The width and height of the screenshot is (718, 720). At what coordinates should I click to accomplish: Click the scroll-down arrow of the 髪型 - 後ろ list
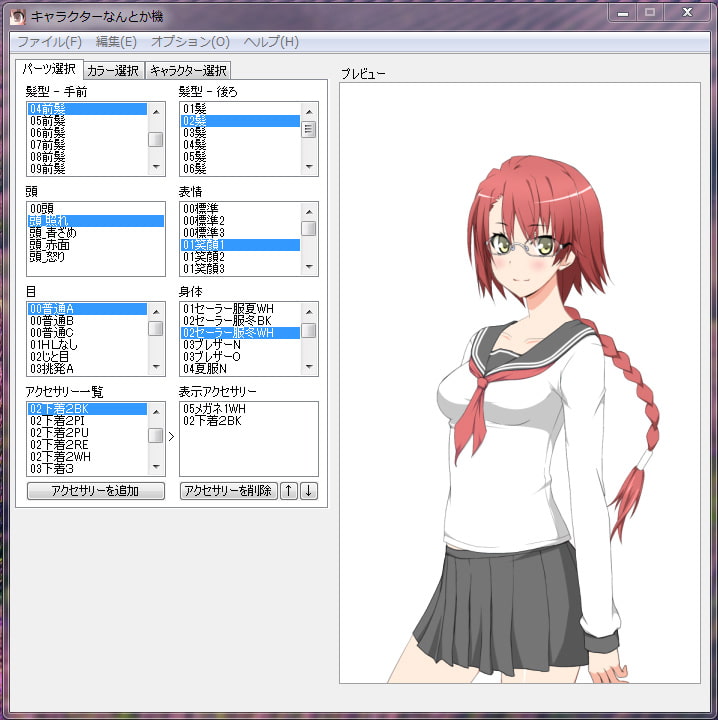[309, 167]
